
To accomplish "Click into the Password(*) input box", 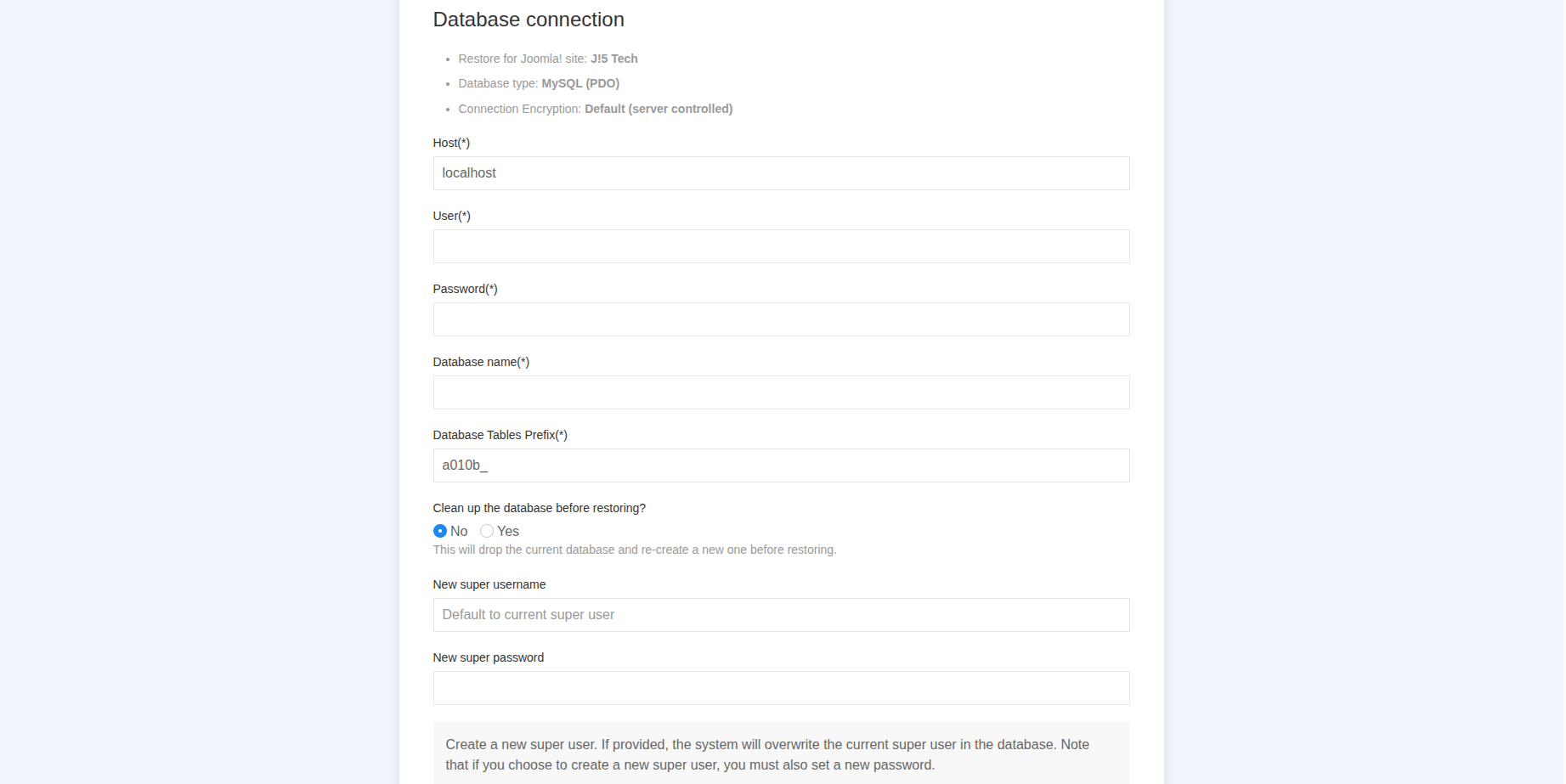I will 781,319.
